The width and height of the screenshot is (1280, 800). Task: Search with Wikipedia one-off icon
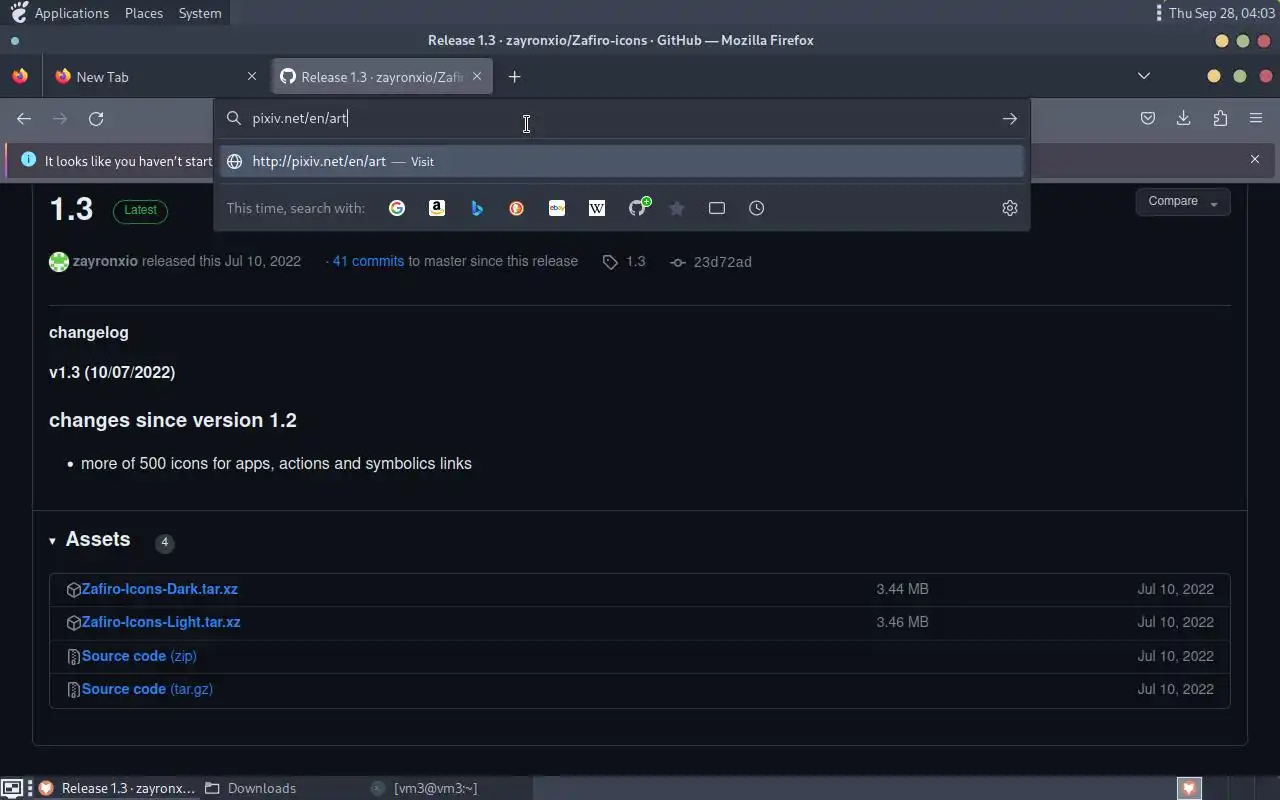pyautogui.click(x=597, y=208)
